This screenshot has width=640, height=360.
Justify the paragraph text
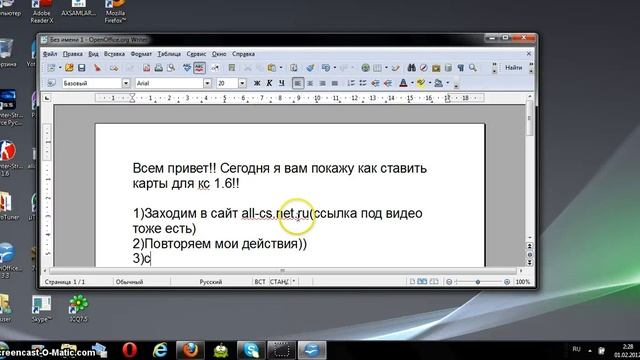click(335, 83)
